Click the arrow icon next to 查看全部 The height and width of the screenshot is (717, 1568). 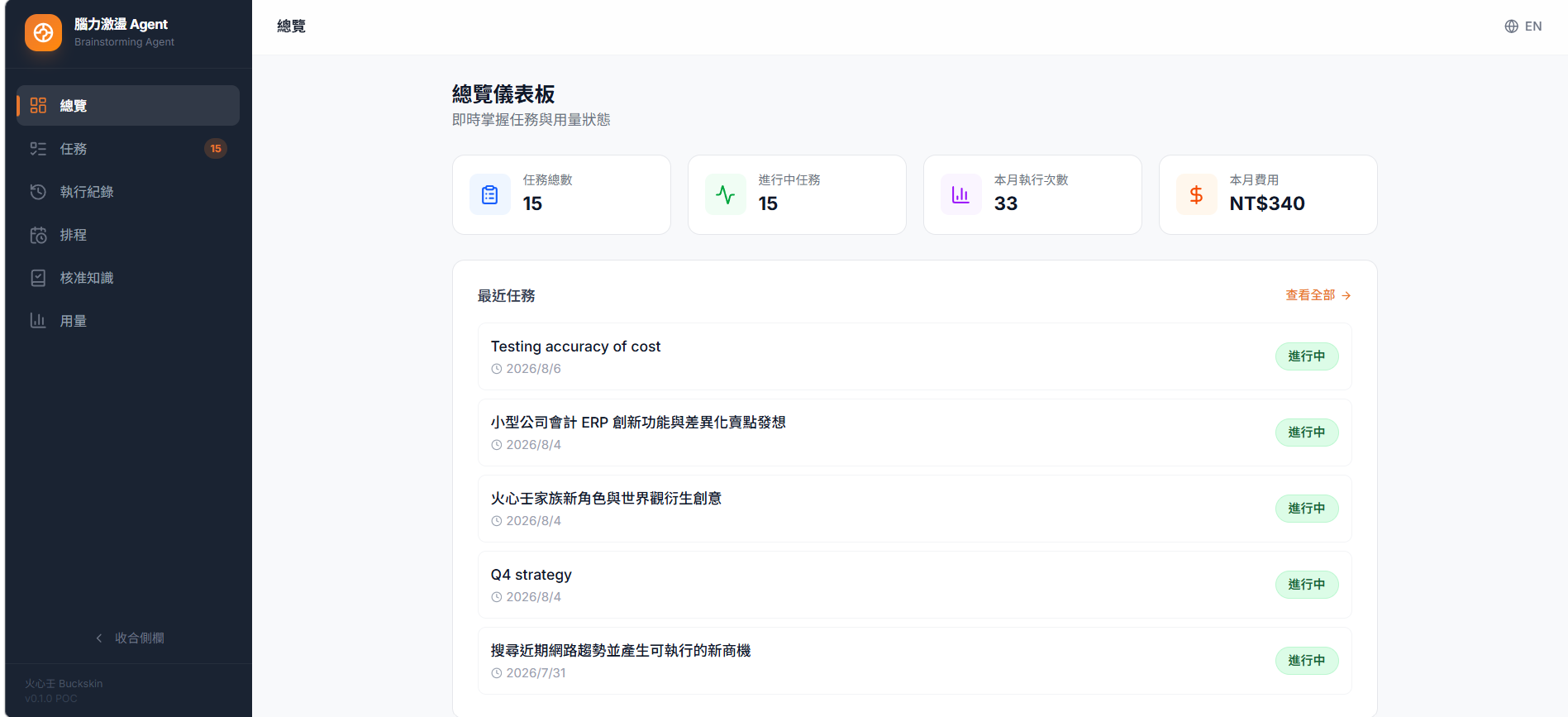click(1346, 295)
